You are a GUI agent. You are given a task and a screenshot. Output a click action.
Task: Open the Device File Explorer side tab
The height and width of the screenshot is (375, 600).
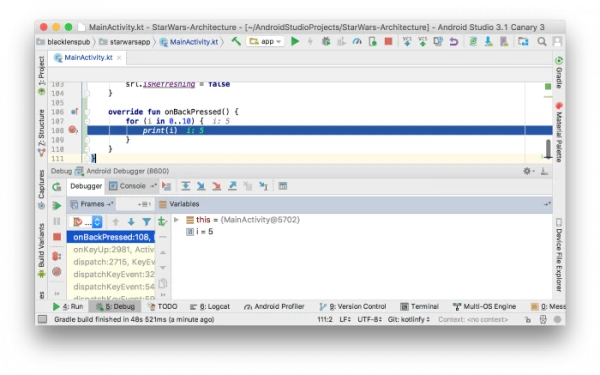click(x=559, y=256)
